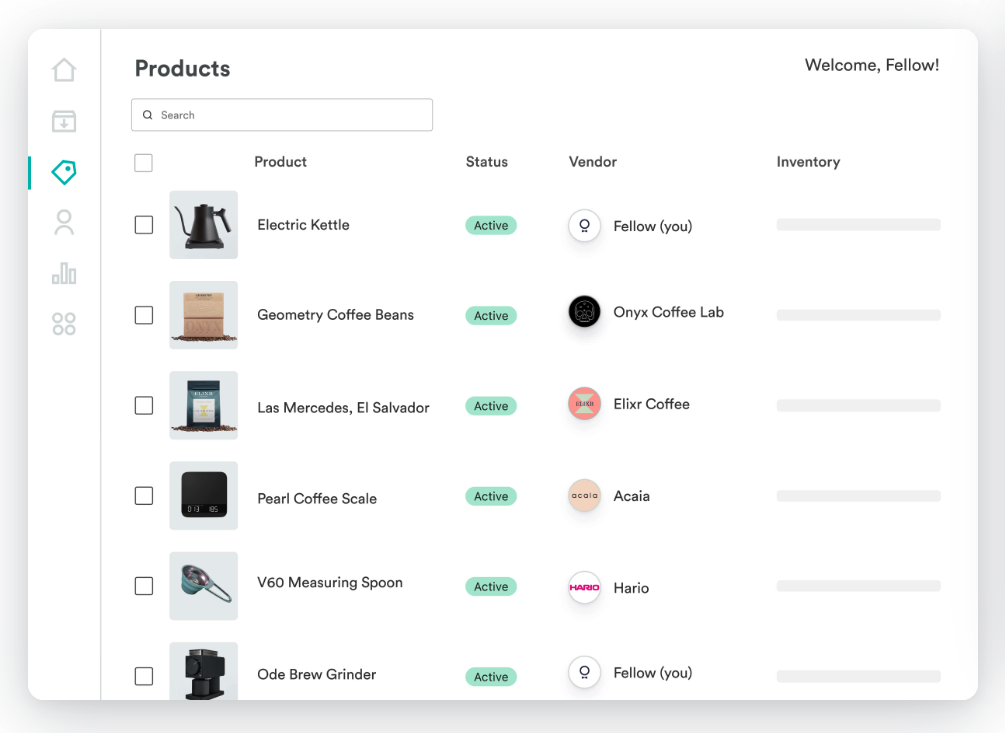Open the V60 Measuring Spoon product name
The height and width of the screenshot is (733, 1005).
point(329,583)
